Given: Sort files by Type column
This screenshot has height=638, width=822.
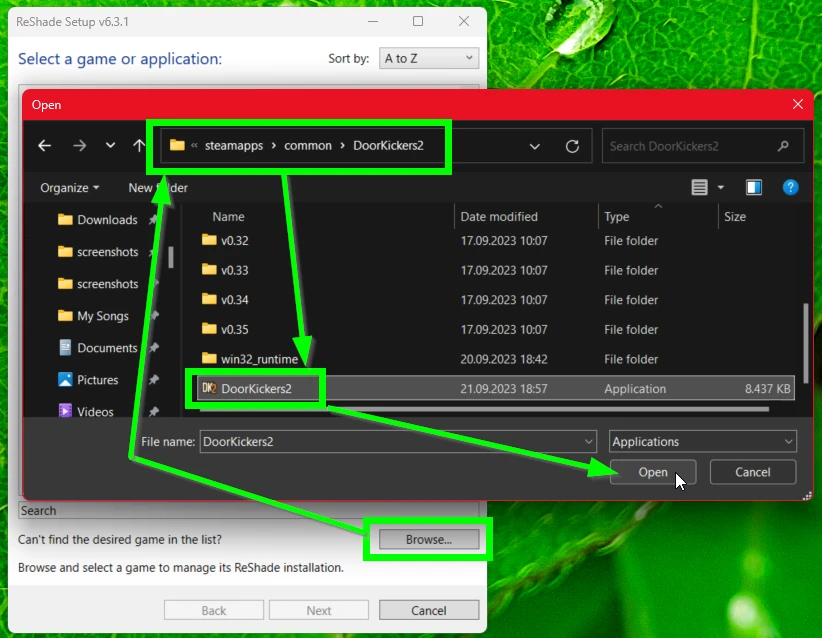Looking at the screenshot, I should (616, 217).
